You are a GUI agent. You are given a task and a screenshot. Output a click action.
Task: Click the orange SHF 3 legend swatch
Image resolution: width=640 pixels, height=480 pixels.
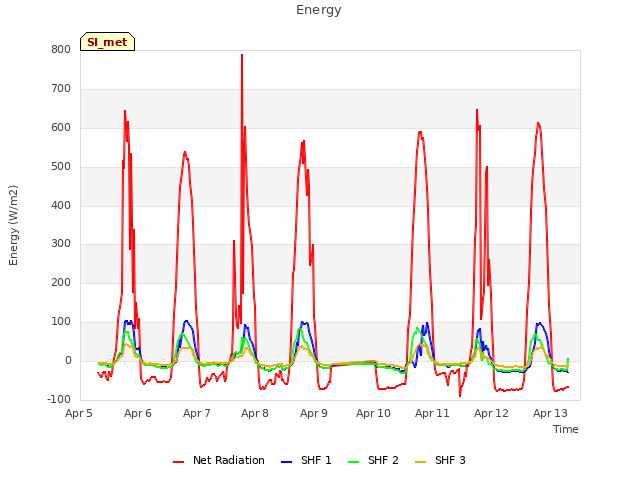[420, 462]
